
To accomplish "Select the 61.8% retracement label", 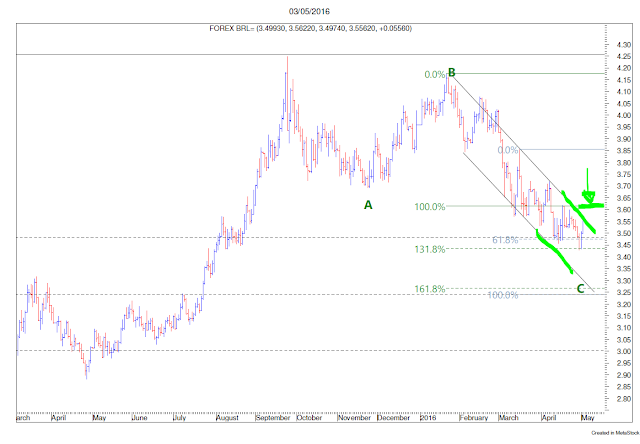I will (x=505, y=240).
